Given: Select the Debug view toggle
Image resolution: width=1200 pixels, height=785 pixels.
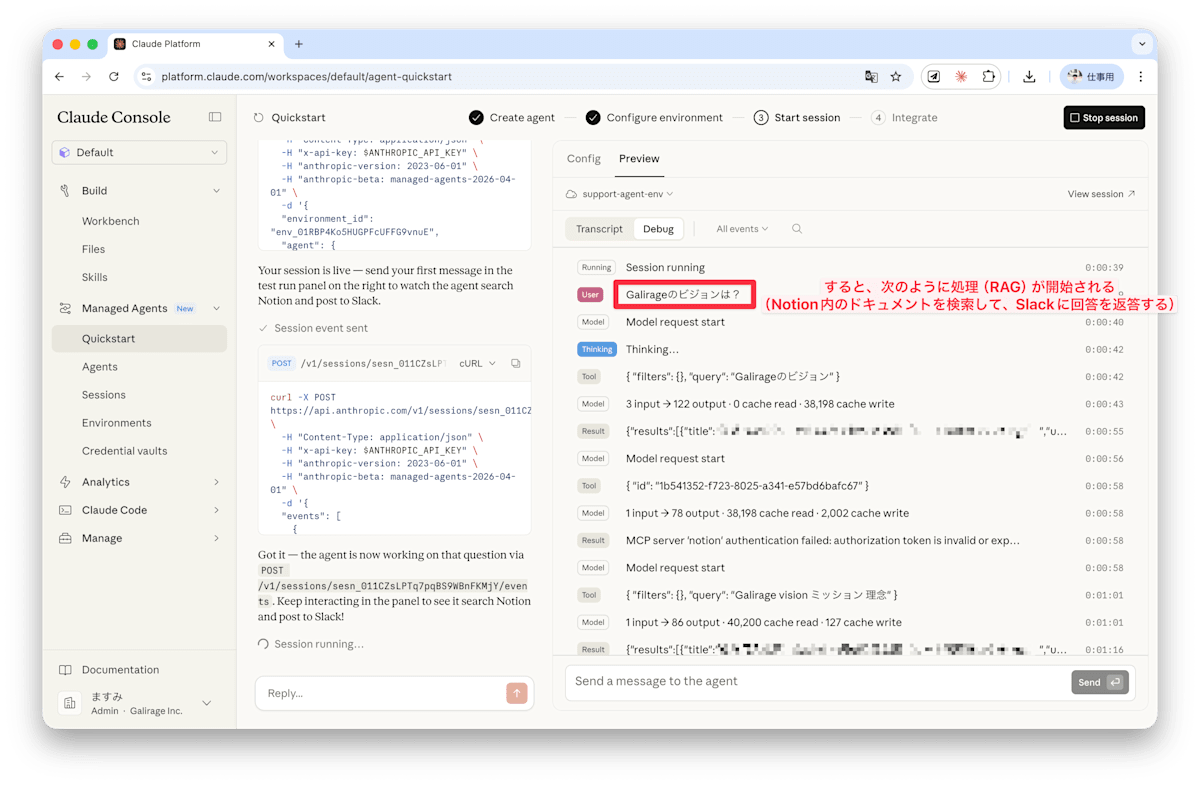Looking at the screenshot, I should coord(658,229).
